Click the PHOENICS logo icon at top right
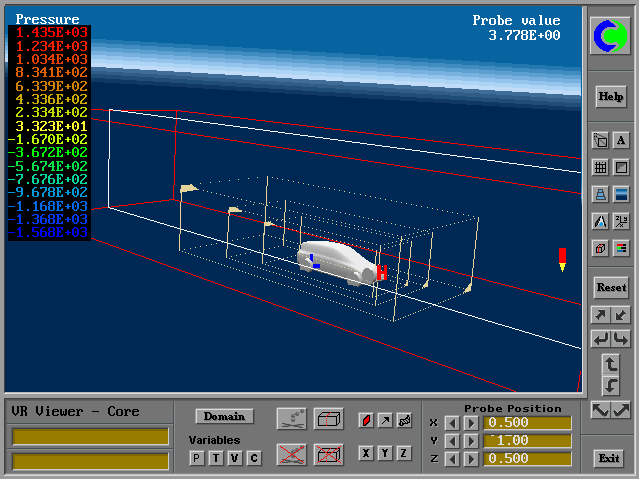Screen dimensions: 639x479 610,36
